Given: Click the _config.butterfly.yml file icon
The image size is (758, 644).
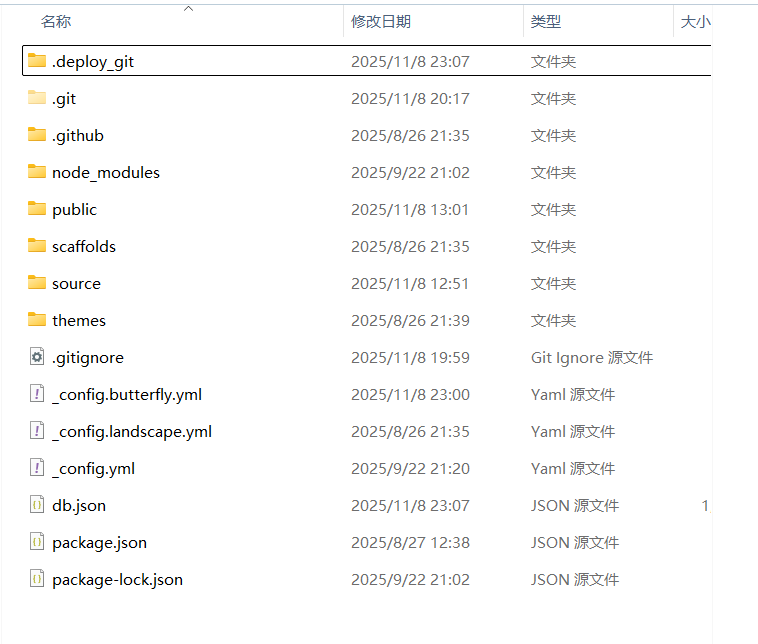Looking at the screenshot, I should [x=37, y=394].
